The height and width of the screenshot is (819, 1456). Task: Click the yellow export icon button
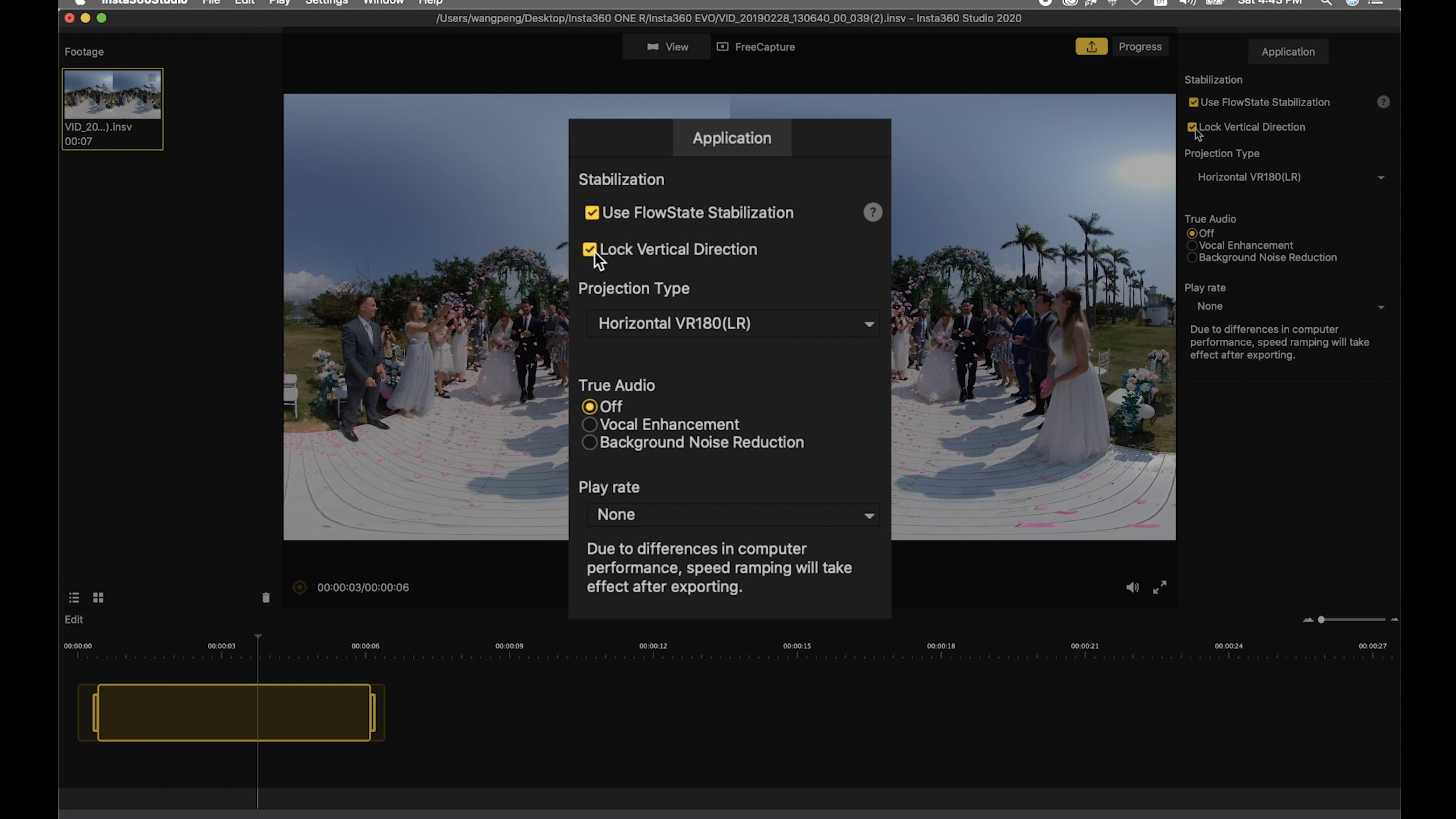pyautogui.click(x=1091, y=47)
